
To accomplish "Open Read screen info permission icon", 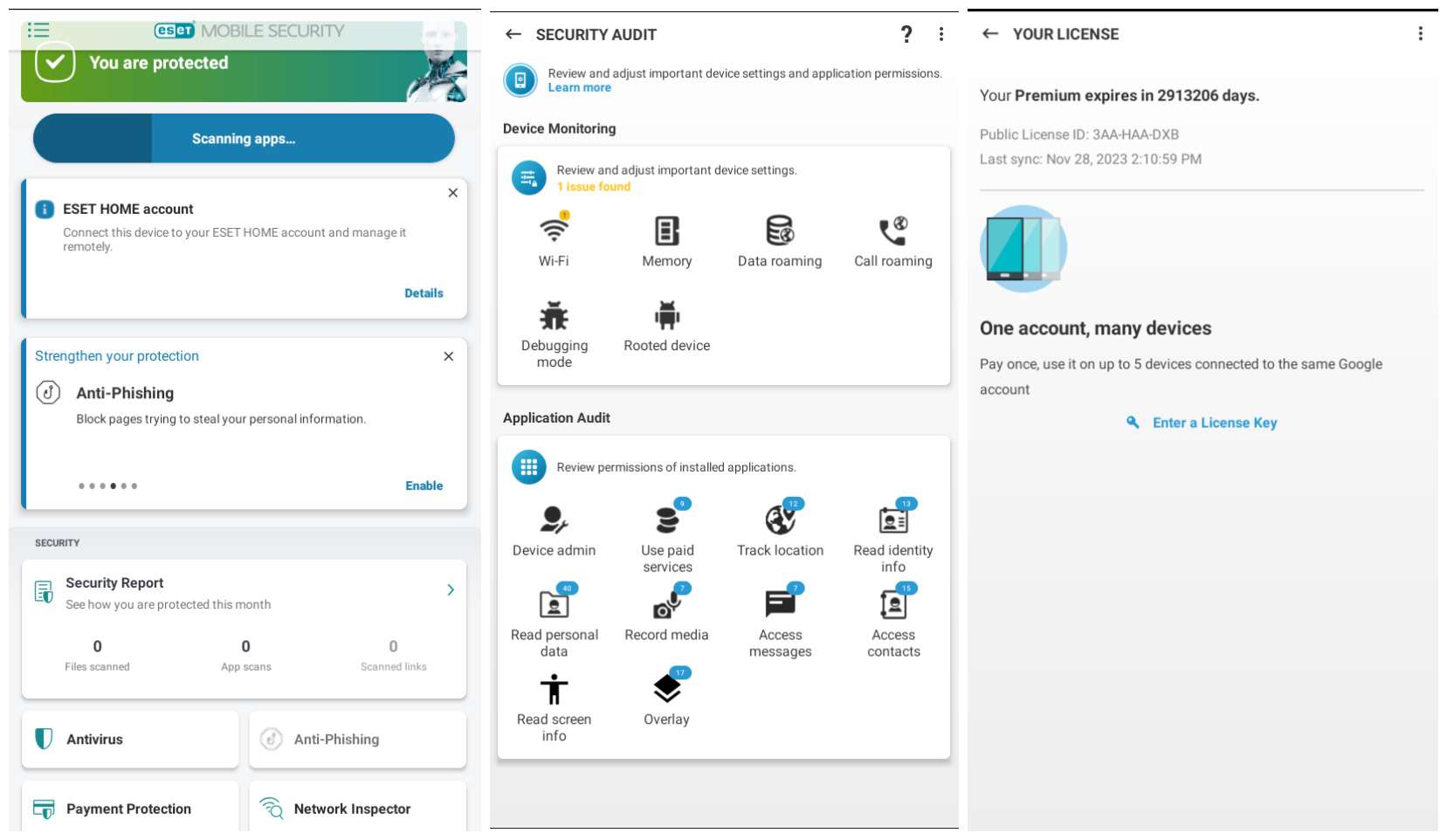I will 554,689.
